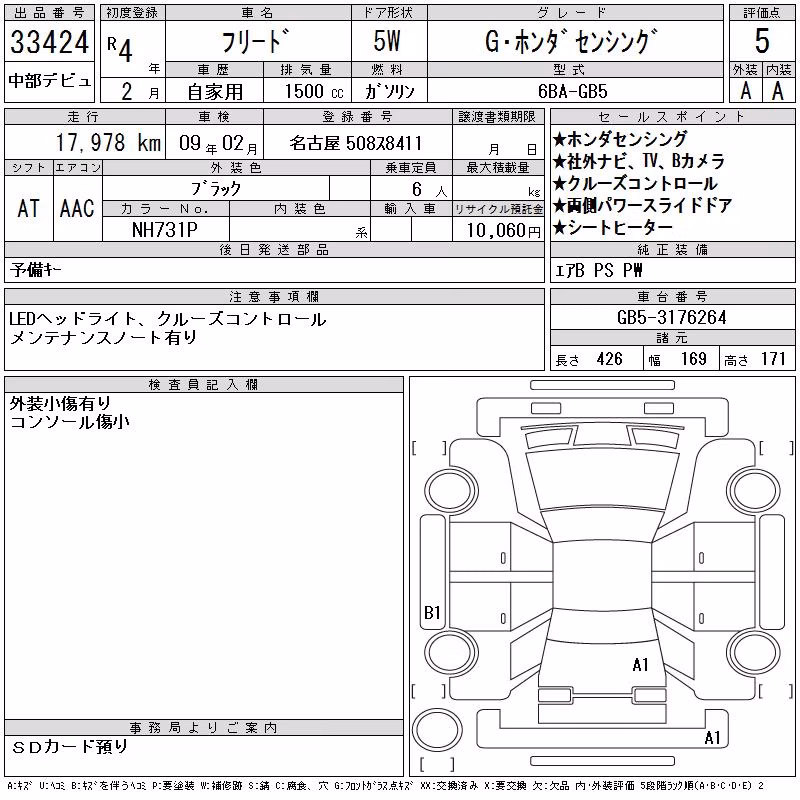This screenshot has width=800, height=800.
Task: Click exterior grade A under 外装
Action: [x=746, y=91]
